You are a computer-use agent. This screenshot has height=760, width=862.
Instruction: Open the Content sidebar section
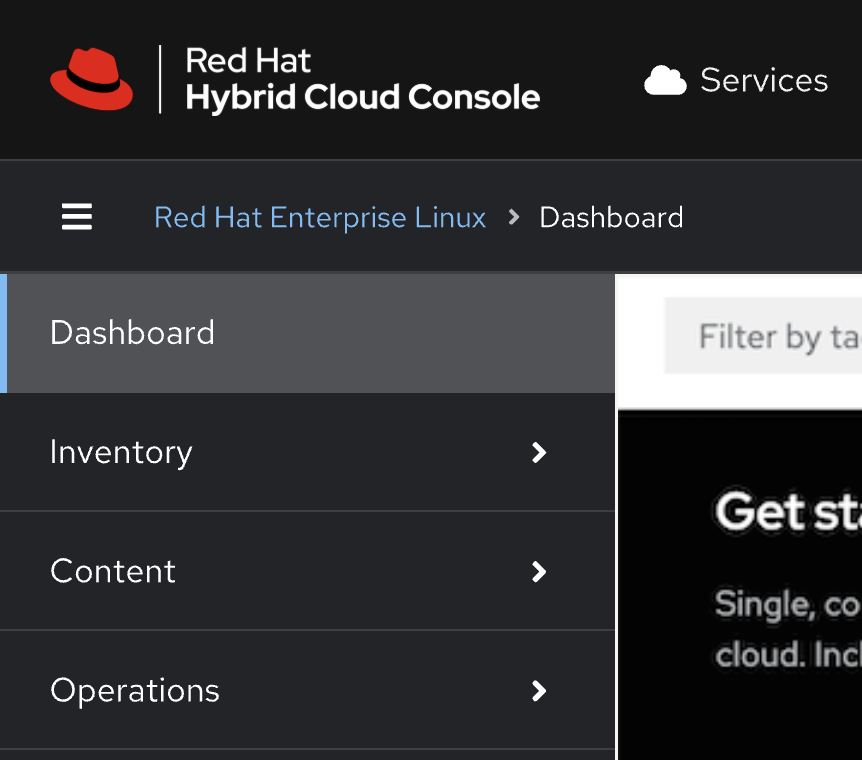(113, 571)
